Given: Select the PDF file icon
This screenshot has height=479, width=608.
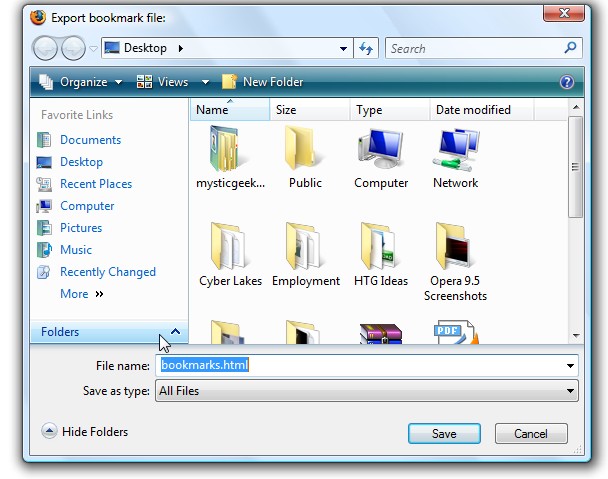Looking at the screenshot, I should pos(456,332).
